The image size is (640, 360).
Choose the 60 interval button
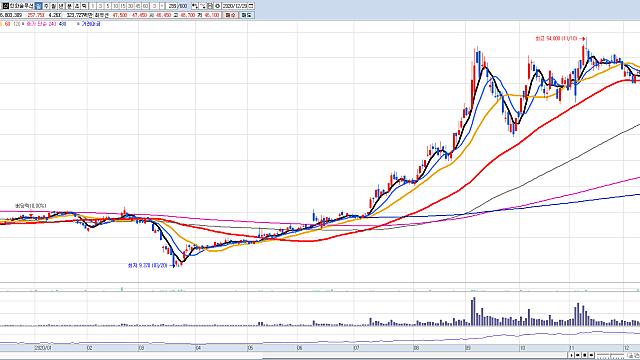(x=145, y=6)
